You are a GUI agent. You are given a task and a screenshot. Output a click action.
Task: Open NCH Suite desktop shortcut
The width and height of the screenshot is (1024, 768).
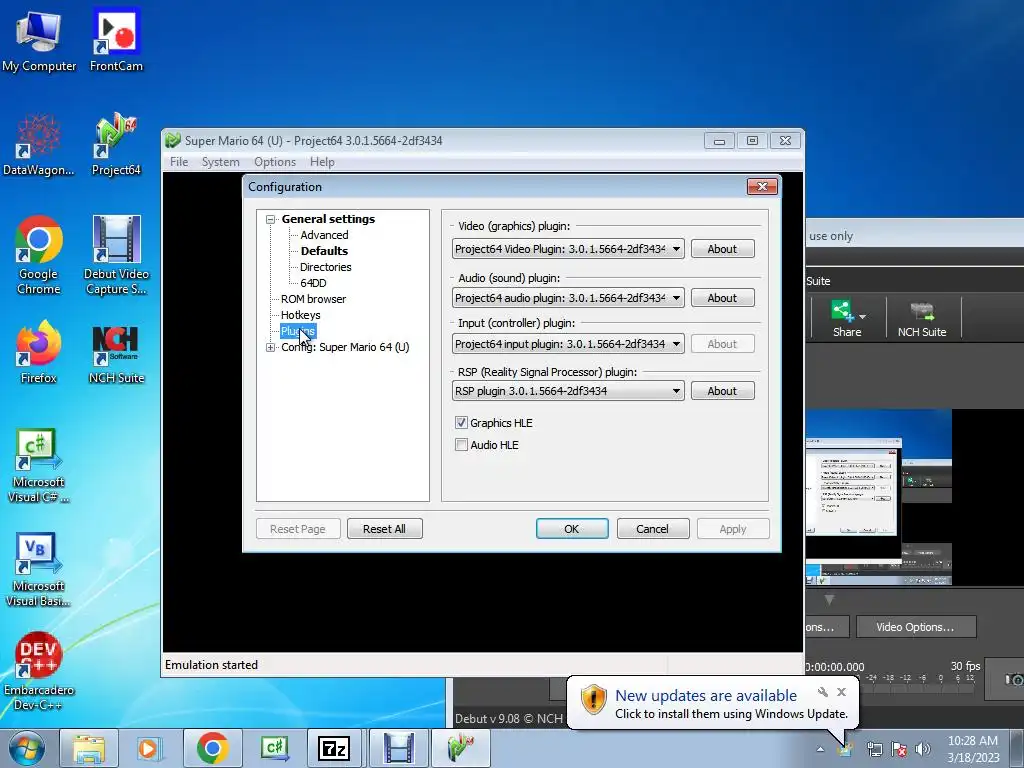(x=116, y=353)
